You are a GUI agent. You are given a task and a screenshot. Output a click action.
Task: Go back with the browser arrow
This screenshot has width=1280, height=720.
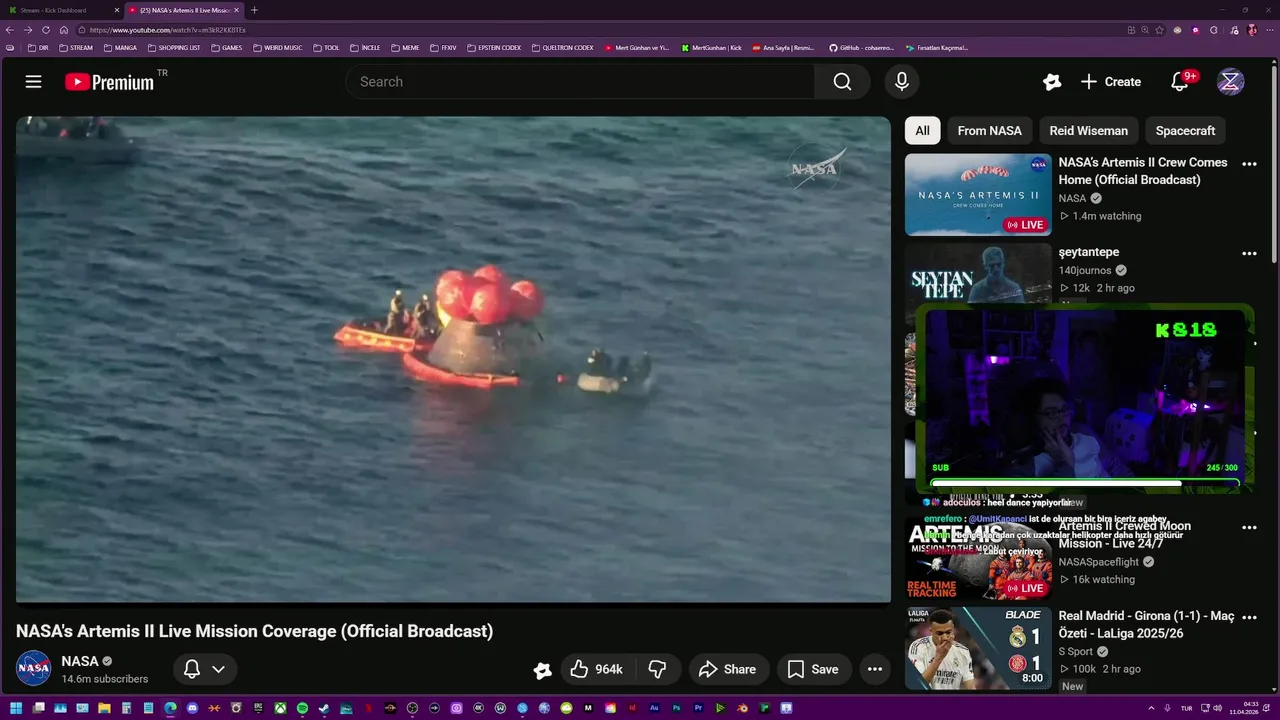point(10,30)
